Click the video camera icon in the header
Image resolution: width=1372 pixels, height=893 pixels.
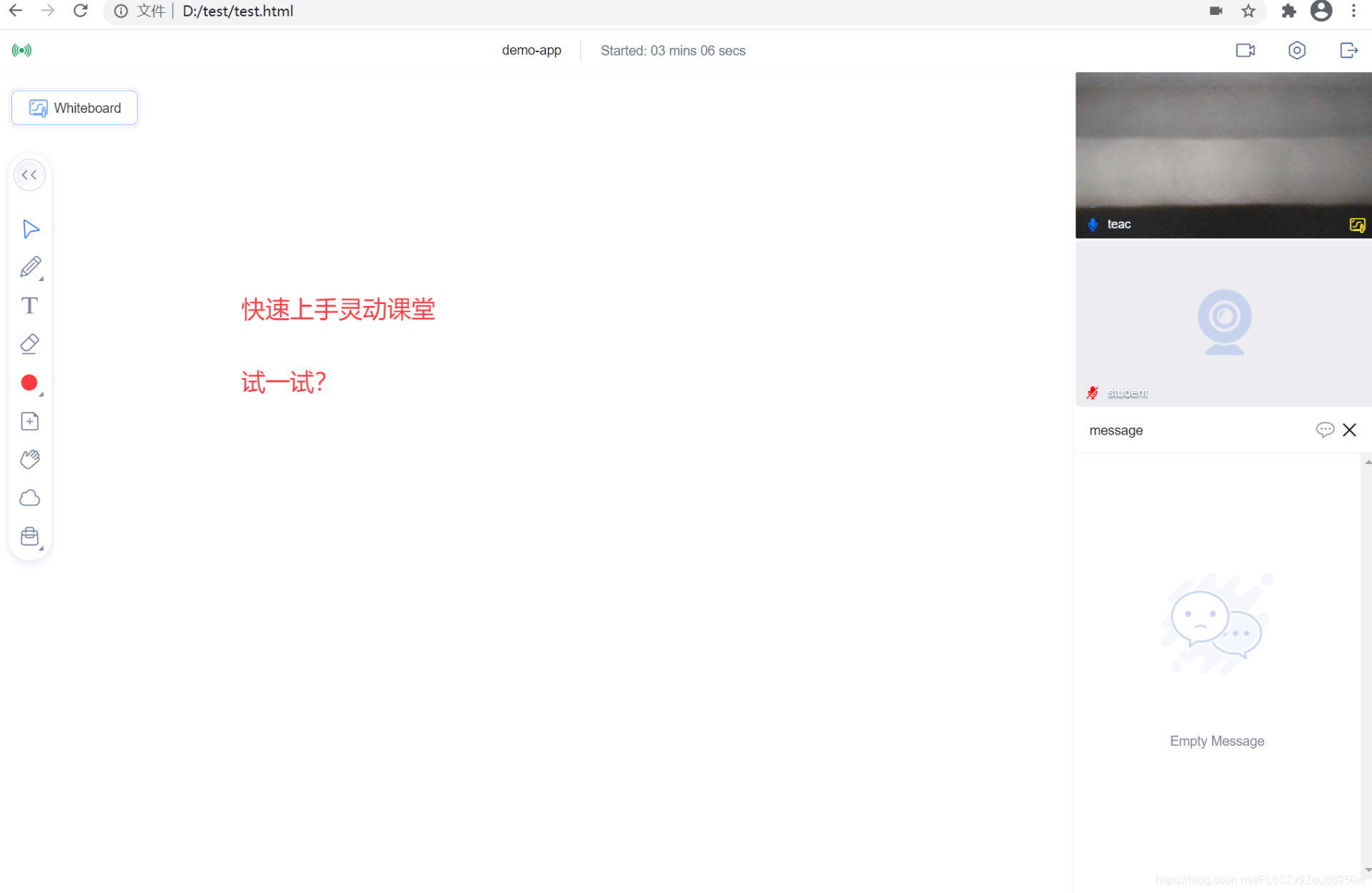1246,50
